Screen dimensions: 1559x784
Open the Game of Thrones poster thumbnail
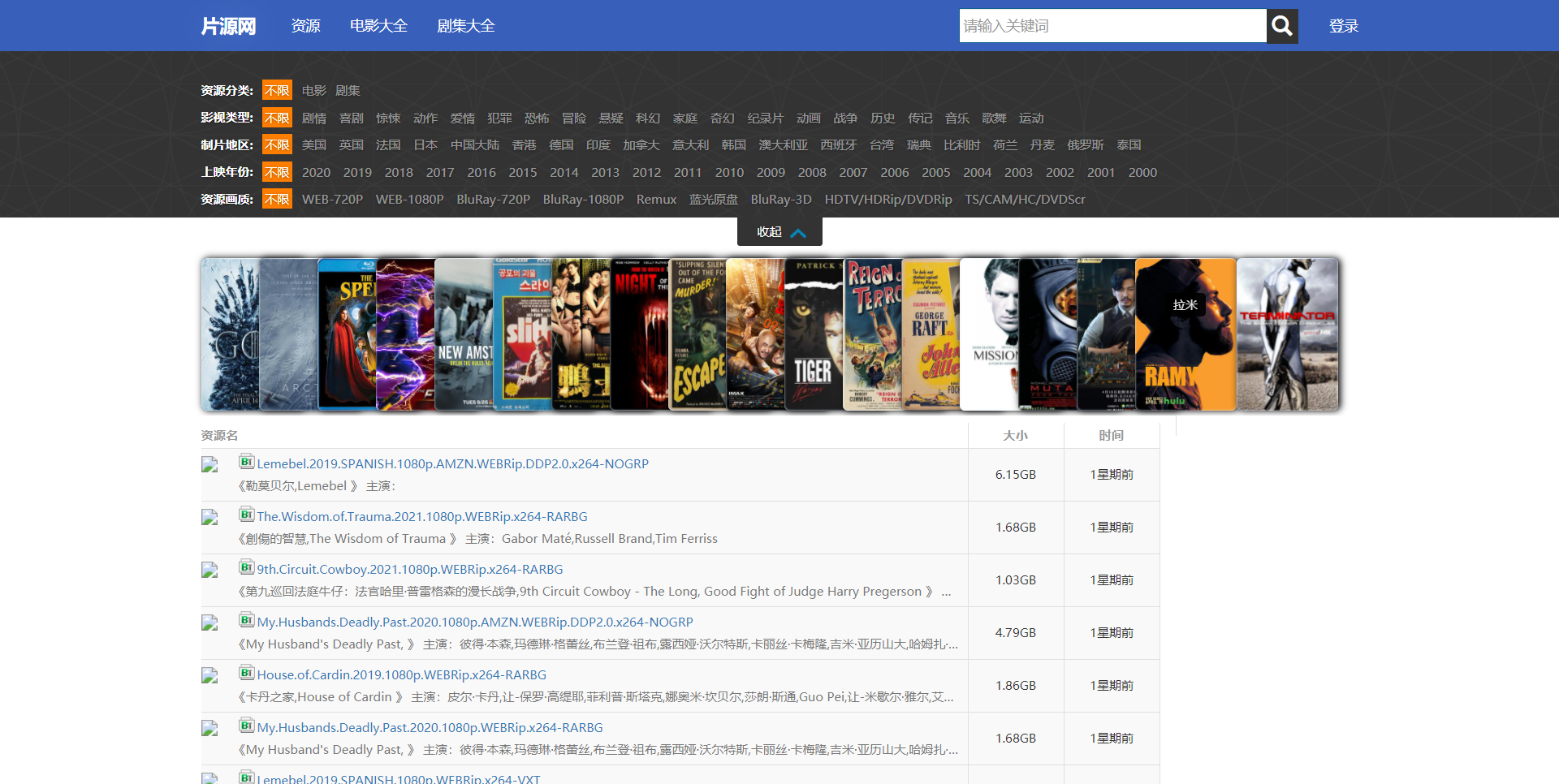[230, 334]
